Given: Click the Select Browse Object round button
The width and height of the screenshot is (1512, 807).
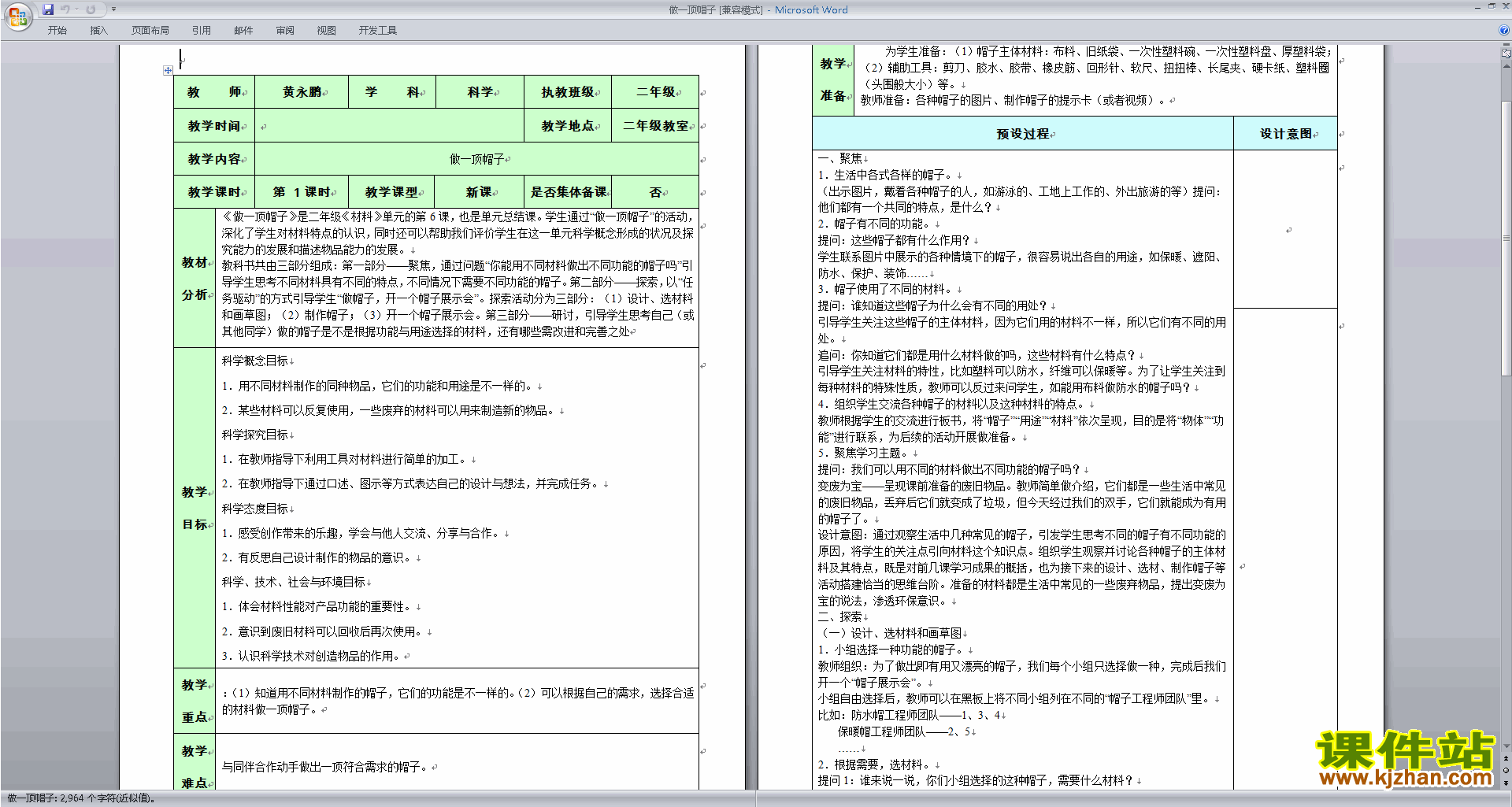Looking at the screenshot, I should pyautogui.click(x=1506, y=770).
